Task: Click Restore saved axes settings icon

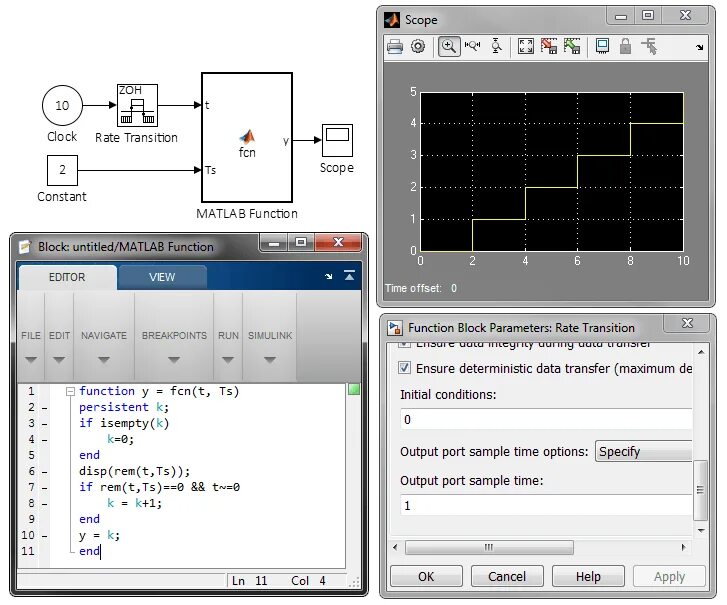Action: 572,46
